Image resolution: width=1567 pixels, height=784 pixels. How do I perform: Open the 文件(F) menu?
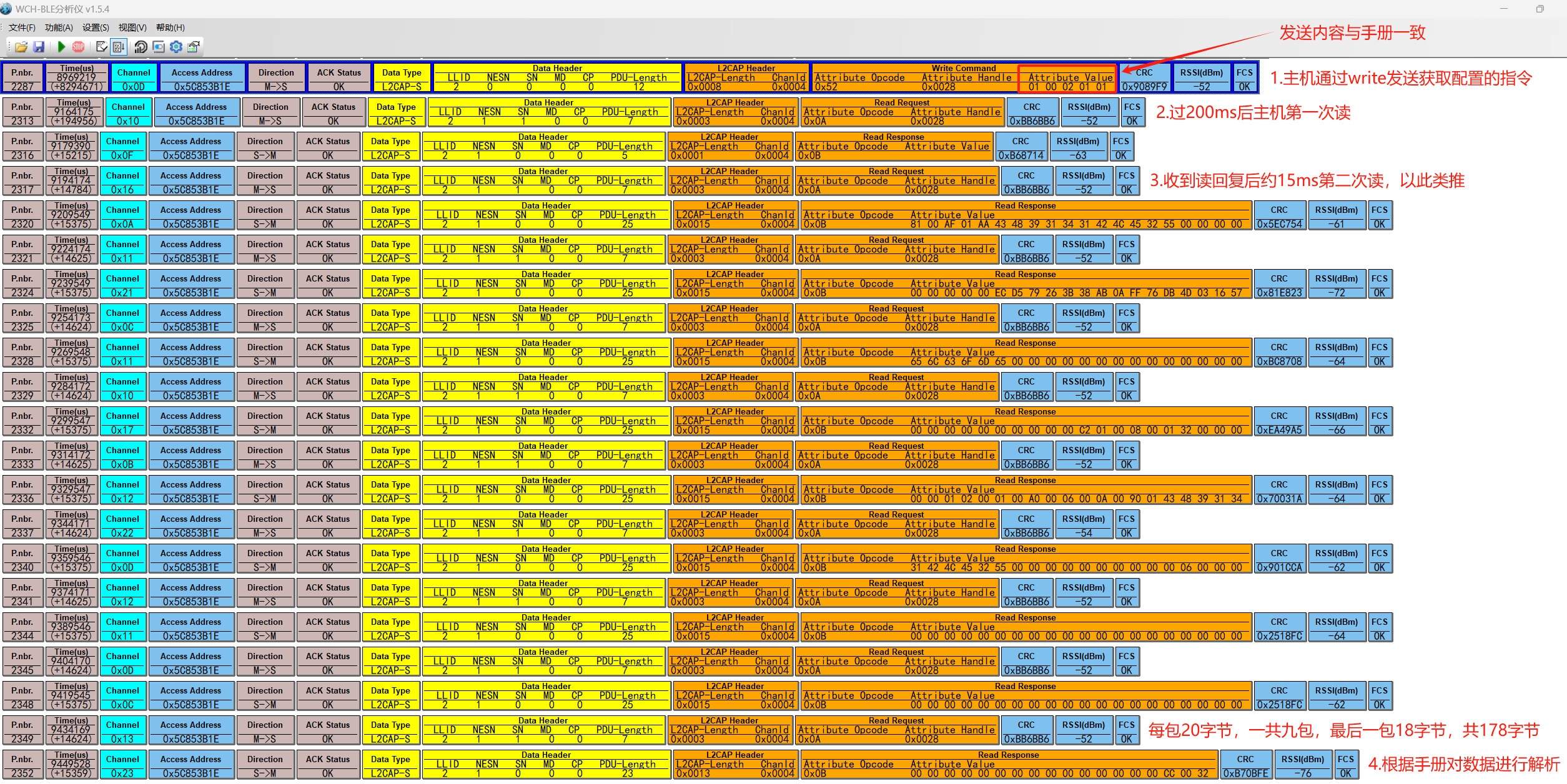click(22, 27)
